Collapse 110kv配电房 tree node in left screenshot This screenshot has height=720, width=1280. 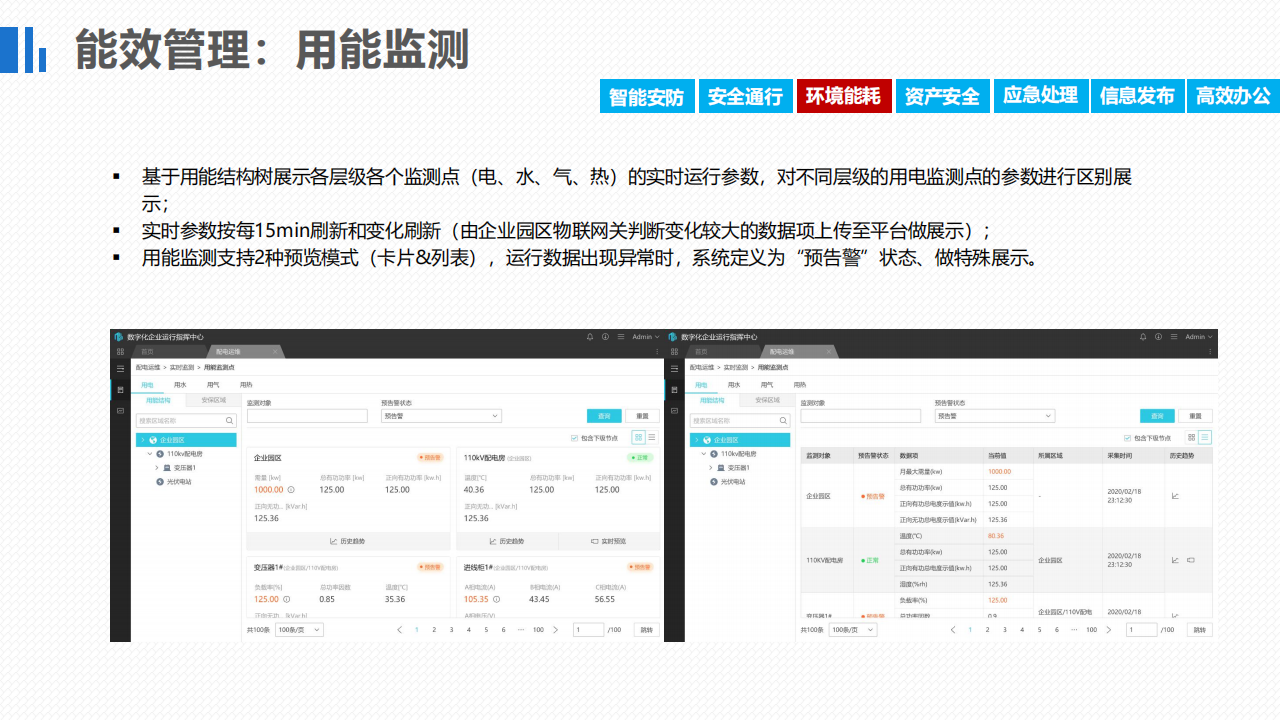(x=149, y=454)
